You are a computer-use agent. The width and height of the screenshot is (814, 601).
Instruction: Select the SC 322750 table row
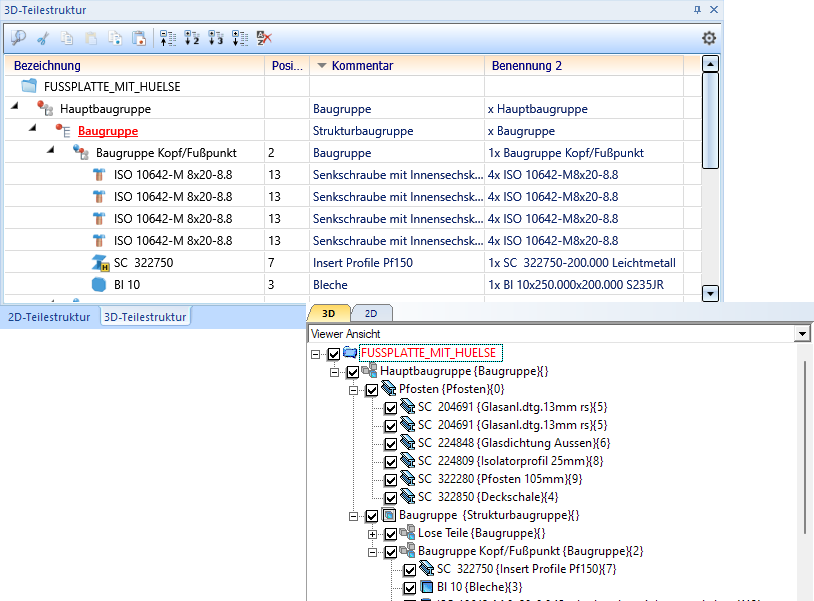144,263
